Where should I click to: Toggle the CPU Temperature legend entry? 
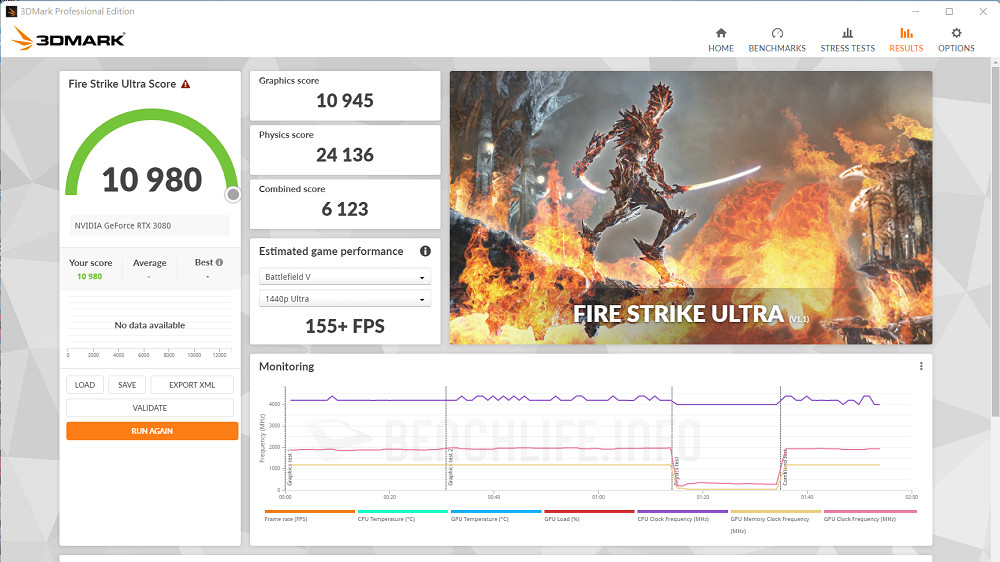coord(402,515)
